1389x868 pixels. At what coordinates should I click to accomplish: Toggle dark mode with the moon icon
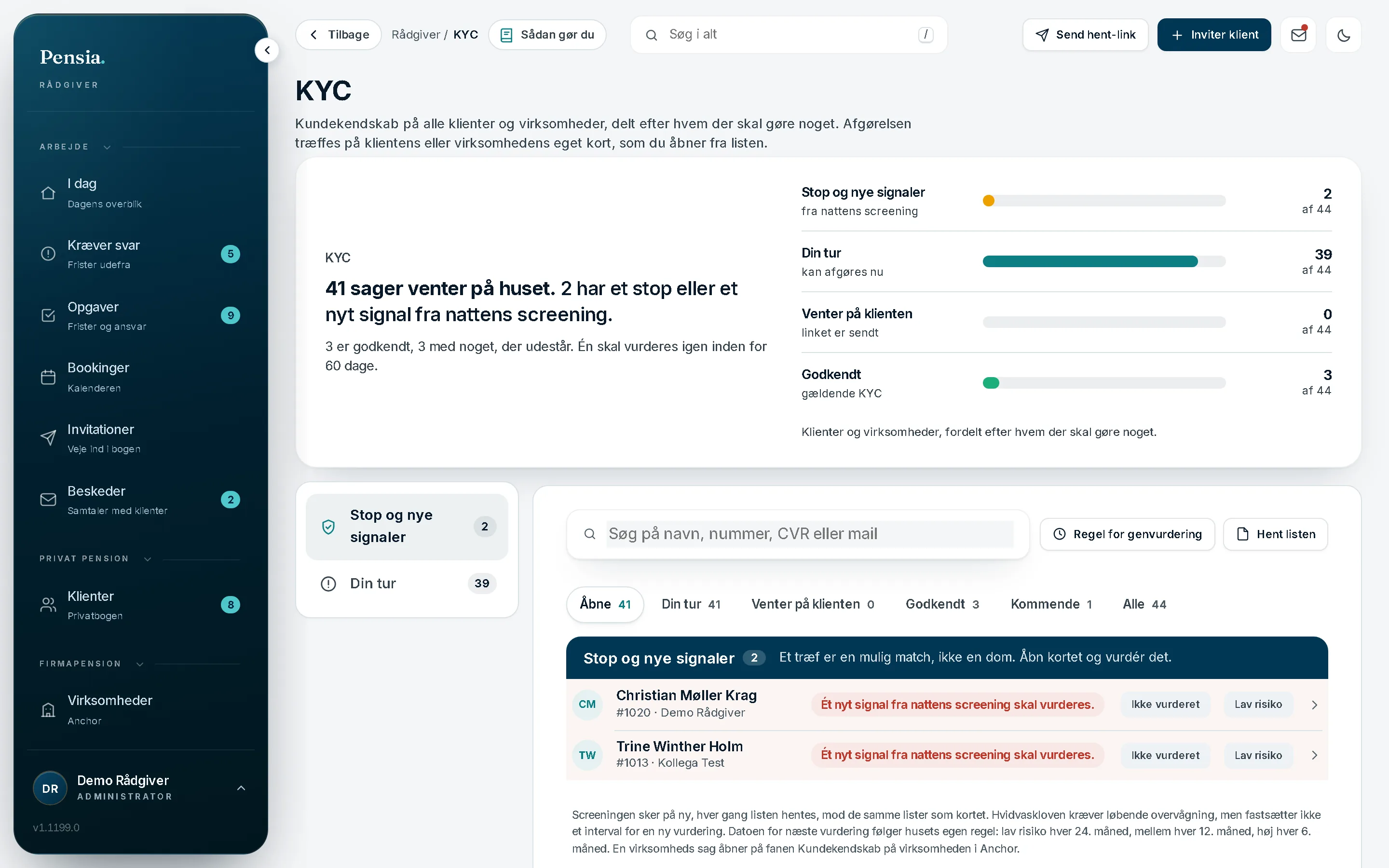point(1343,35)
